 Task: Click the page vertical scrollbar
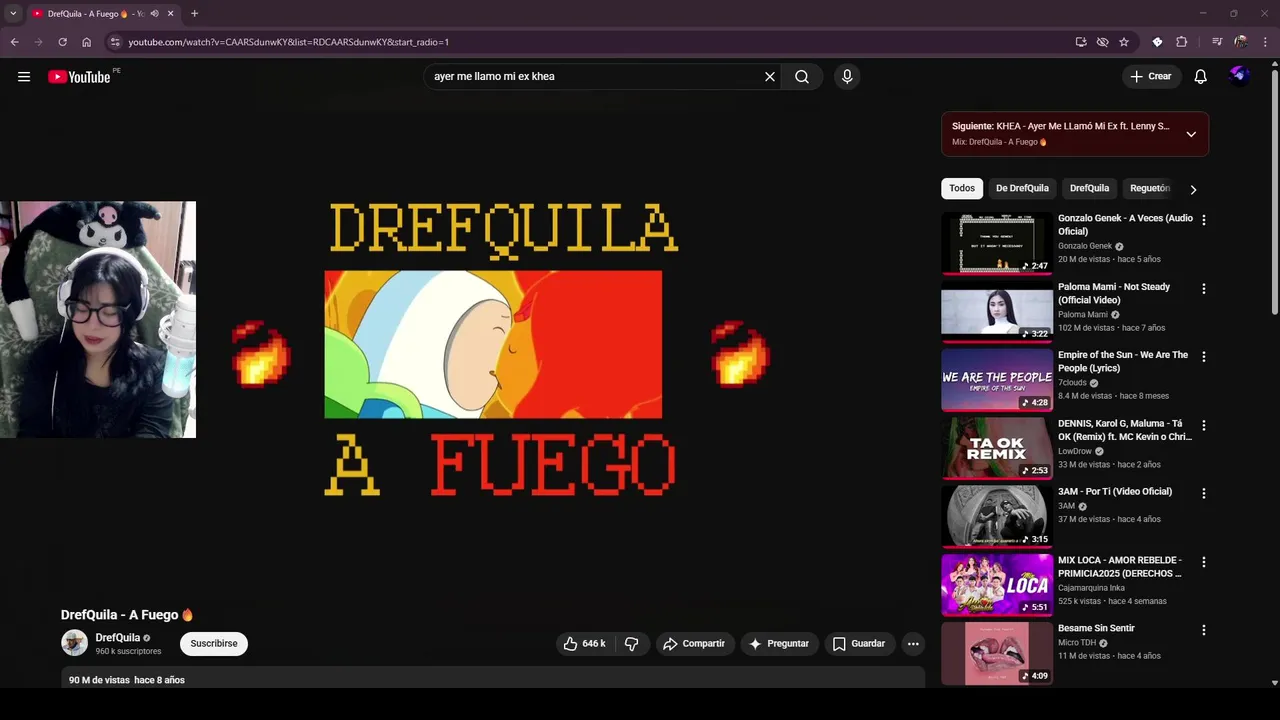(1274, 190)
